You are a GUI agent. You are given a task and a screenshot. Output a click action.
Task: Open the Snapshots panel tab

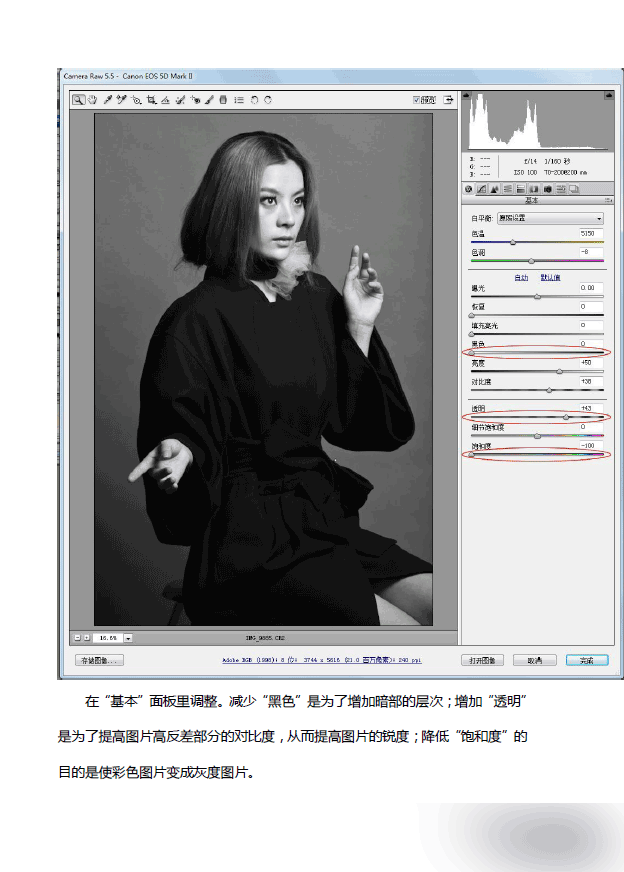(x=574, y=189)
